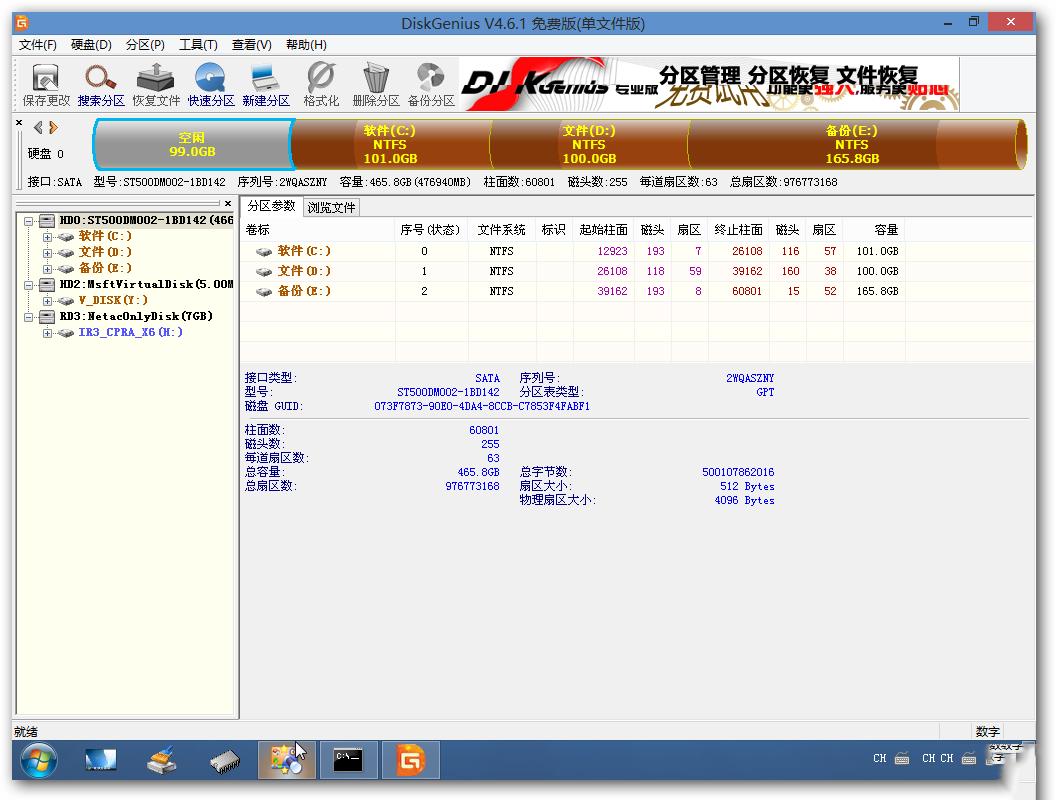Expand the V_DISK(Y:) tree node

point(45,300)
